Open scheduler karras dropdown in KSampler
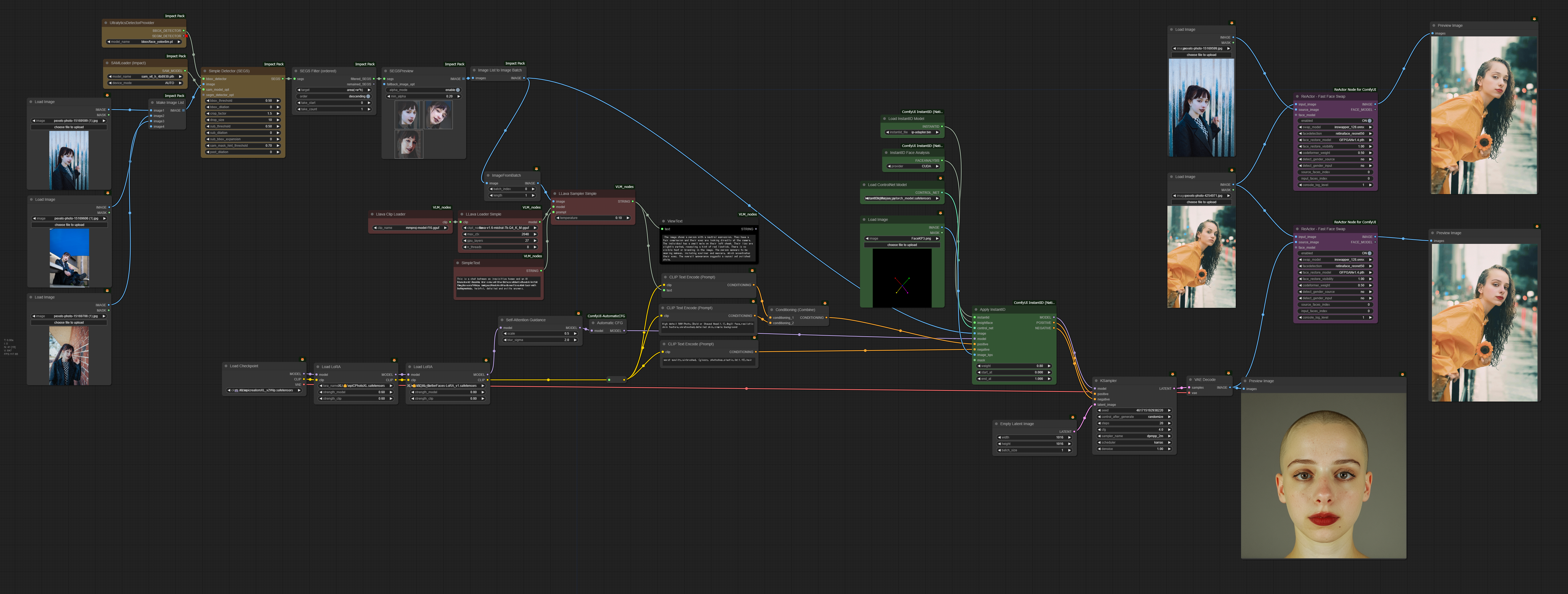Viewport: 1568px width, 594px height. point(1134,442)
